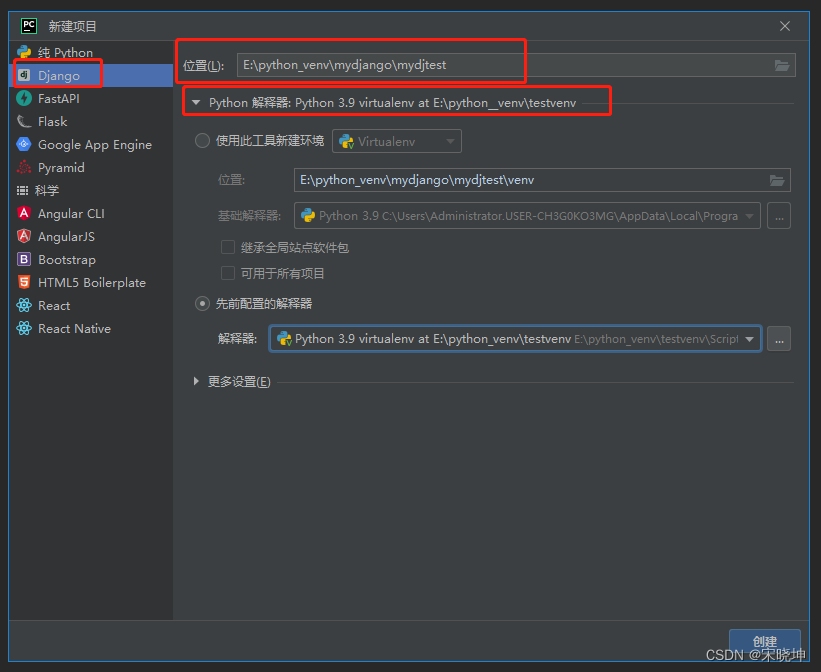Select the 使用此工具新建环境 radio button
The height and width of the screenshot is (672, 821).
tap(203, 141)
